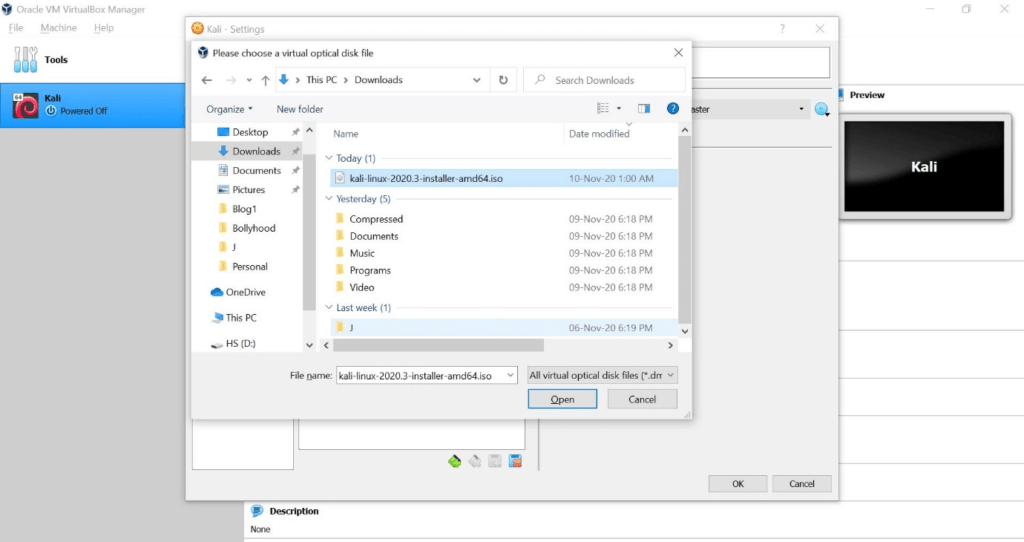The image size is (1024, 542).
Task: Select Pictures in the navigation pane
Action: tap(248, 189)
